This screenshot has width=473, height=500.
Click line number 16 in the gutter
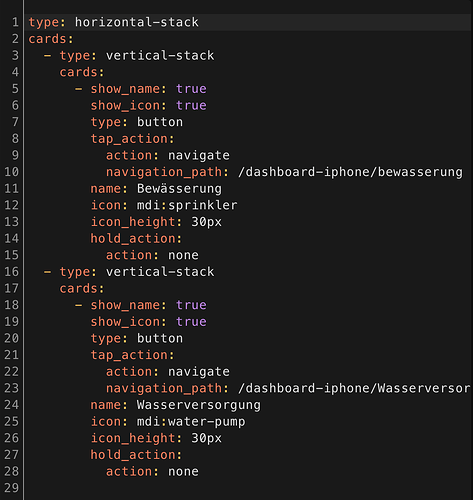coord(12,272)
